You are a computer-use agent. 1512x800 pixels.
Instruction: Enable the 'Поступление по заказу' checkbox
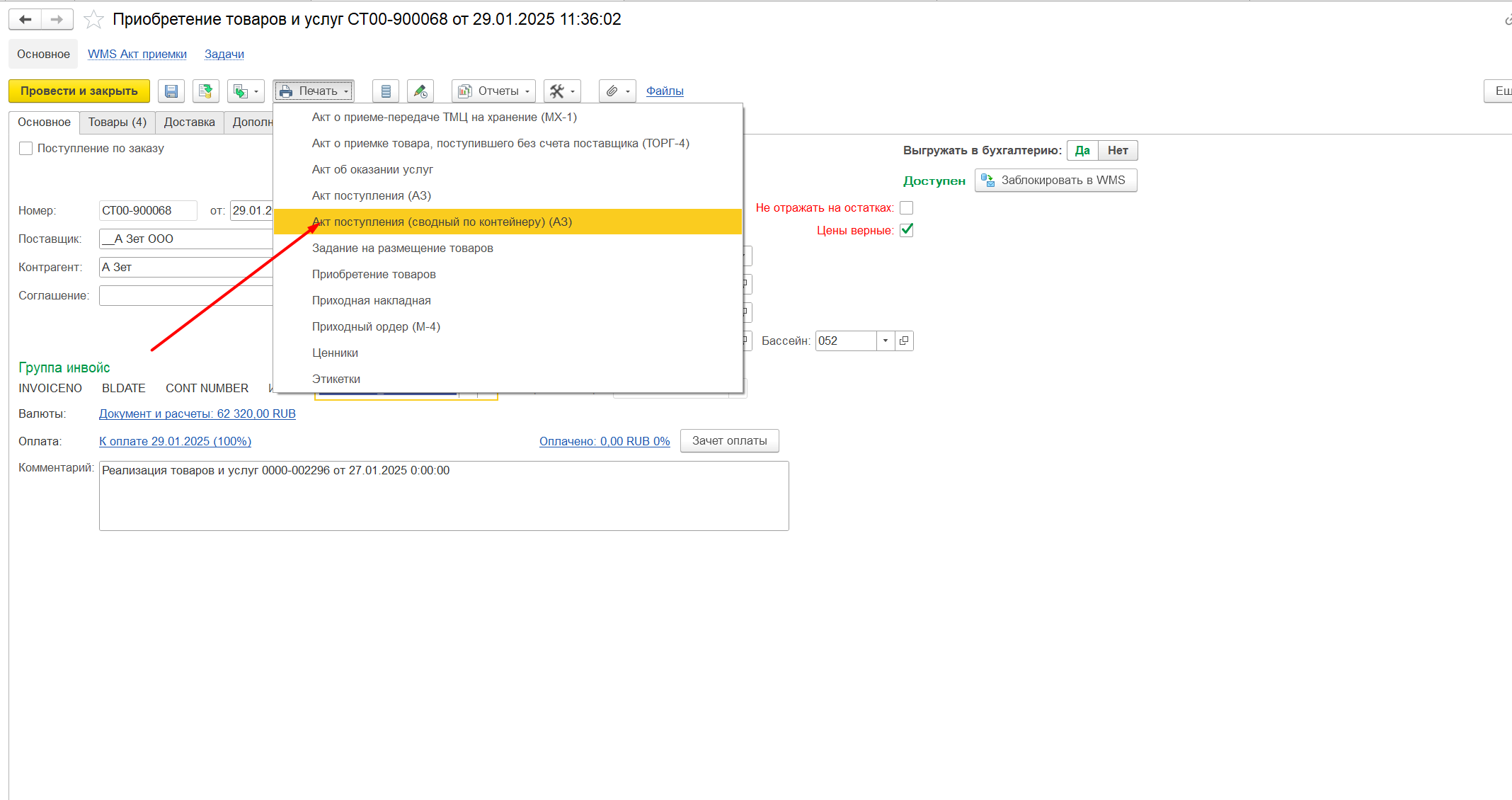[x=26, y=149]
